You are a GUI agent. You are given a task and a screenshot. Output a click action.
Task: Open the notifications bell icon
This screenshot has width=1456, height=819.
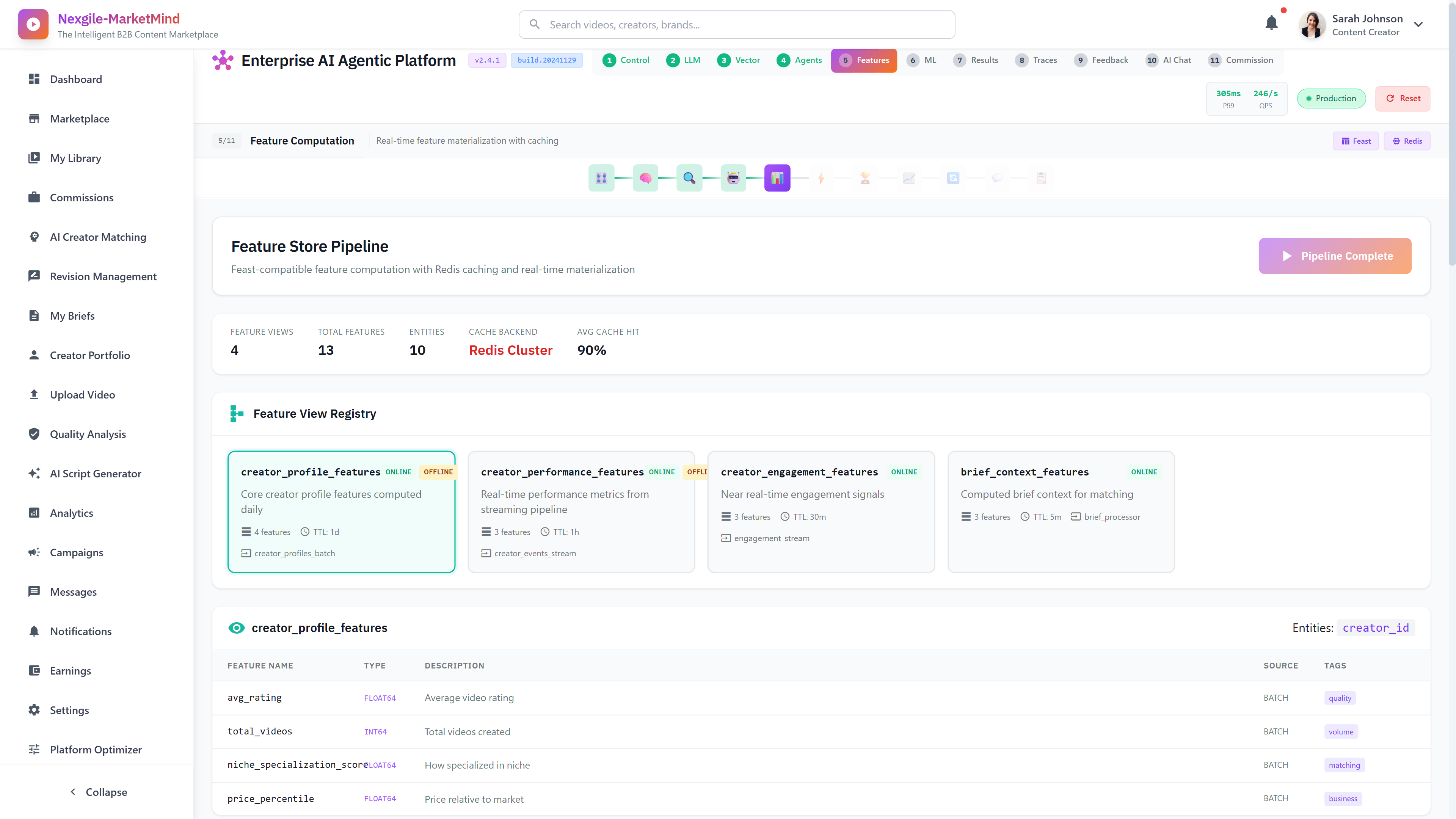[x=1272, y=23]
